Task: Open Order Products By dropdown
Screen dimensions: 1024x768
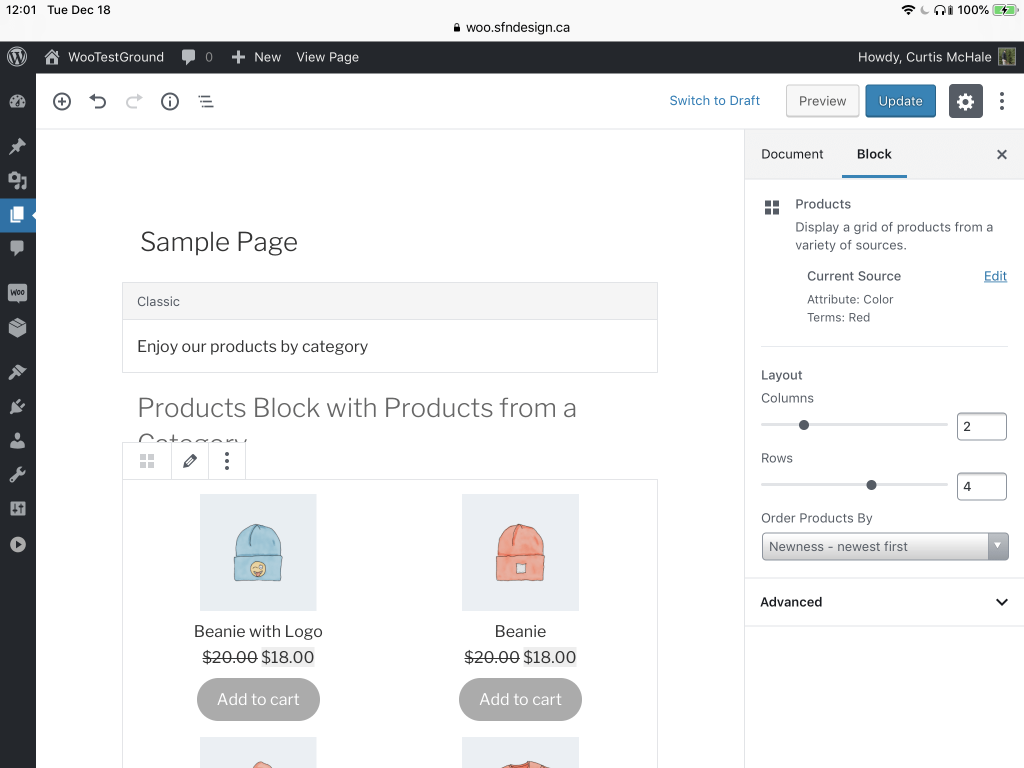Action: pos(884,547)
